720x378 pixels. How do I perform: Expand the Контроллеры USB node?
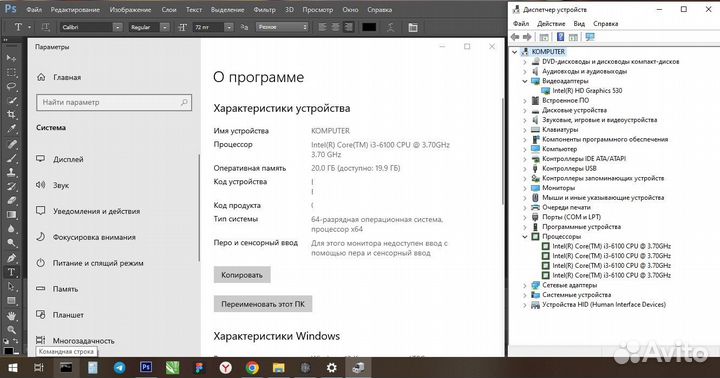coord(525,169)
